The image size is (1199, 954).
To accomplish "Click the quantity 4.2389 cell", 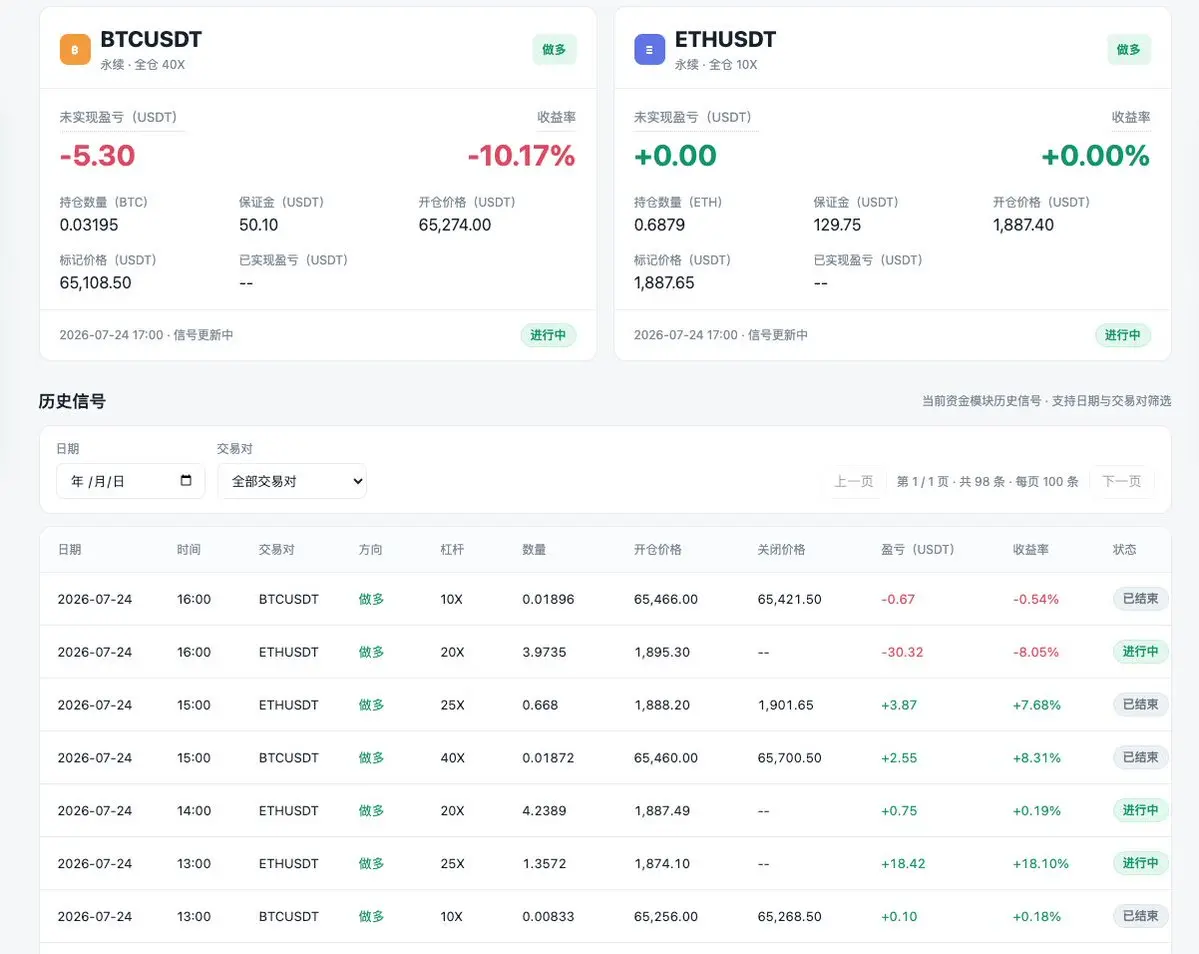I will pyautogui.click(x=544, y=810).
